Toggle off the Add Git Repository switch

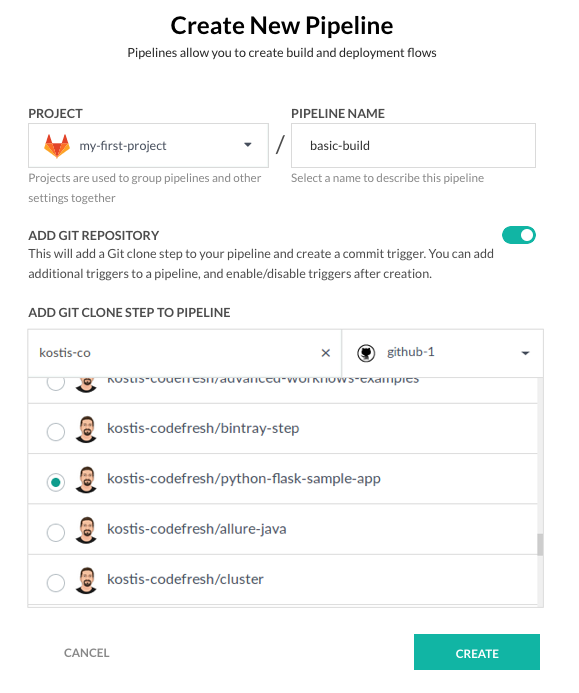tap(518, 235)
